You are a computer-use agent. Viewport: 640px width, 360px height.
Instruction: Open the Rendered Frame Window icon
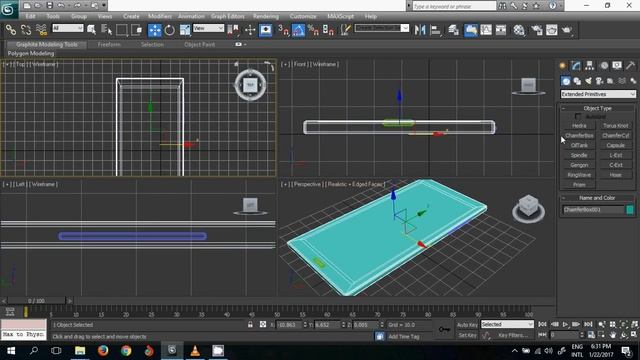click(x=551, y=30)
